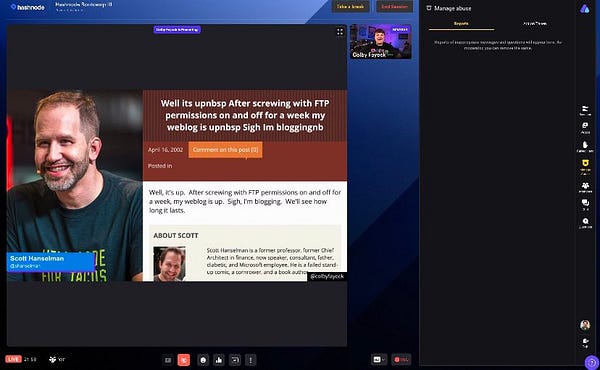Open the emoji reaction button
Image resolution: width=600 pixels, height=370 pixels.
point(203,360)
